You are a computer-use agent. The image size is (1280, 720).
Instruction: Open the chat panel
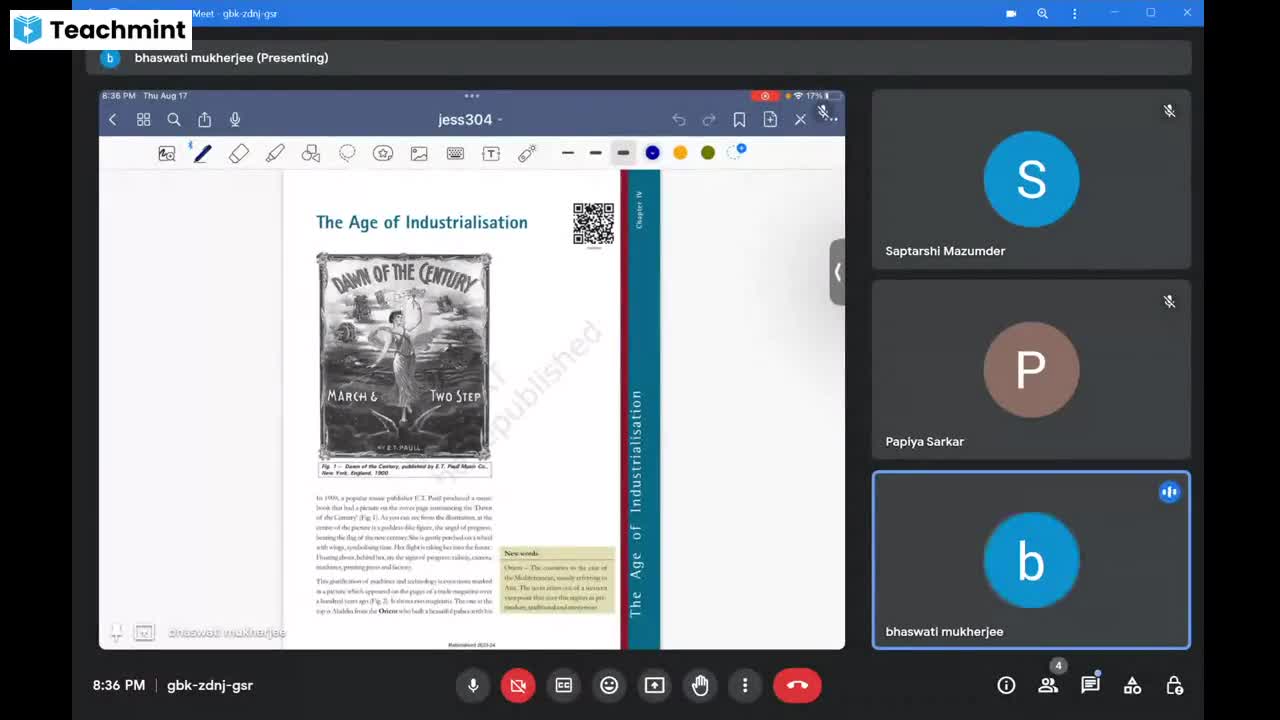pyautogui.click(x=1090, y=685)
